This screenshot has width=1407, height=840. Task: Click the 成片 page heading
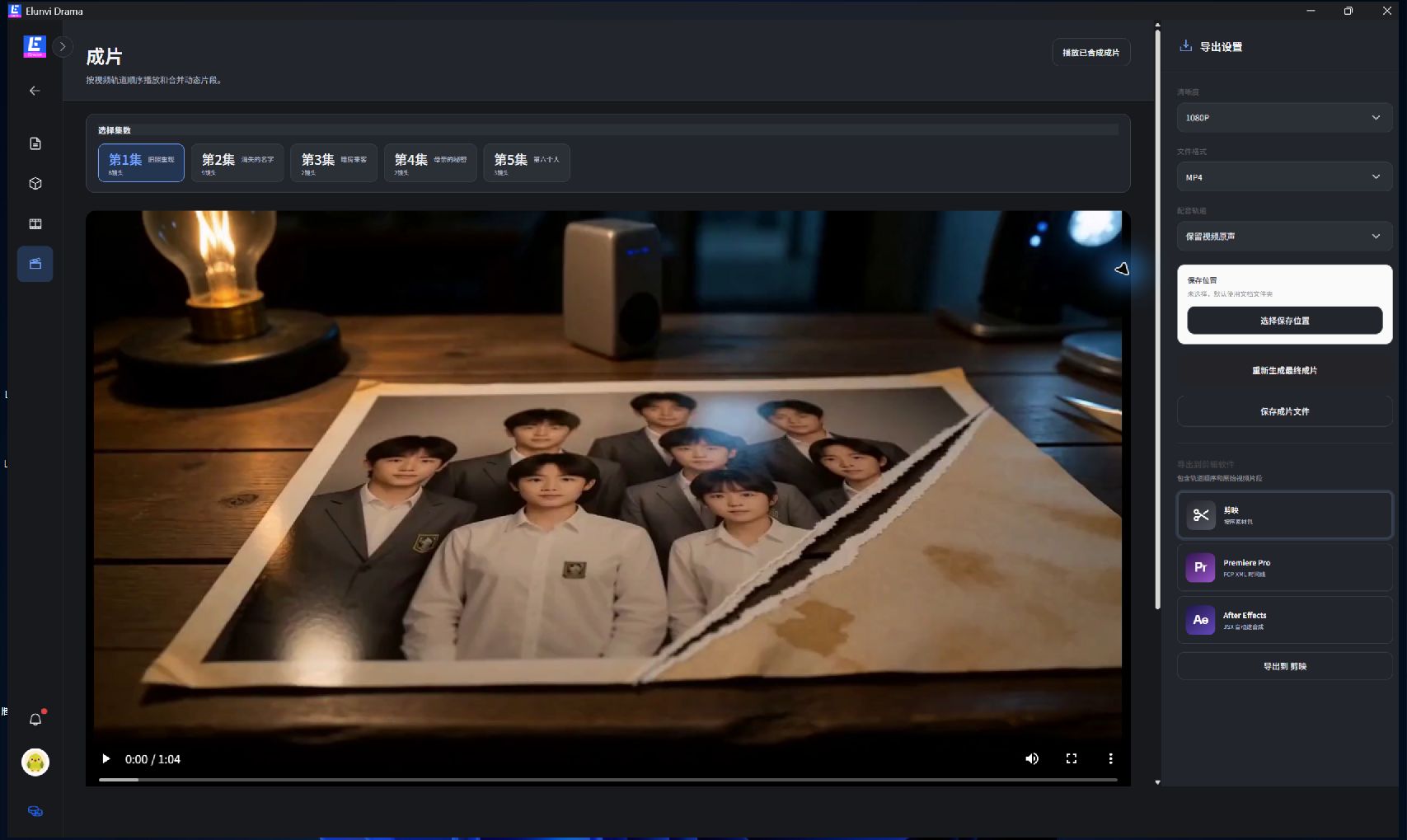[104, 57]
